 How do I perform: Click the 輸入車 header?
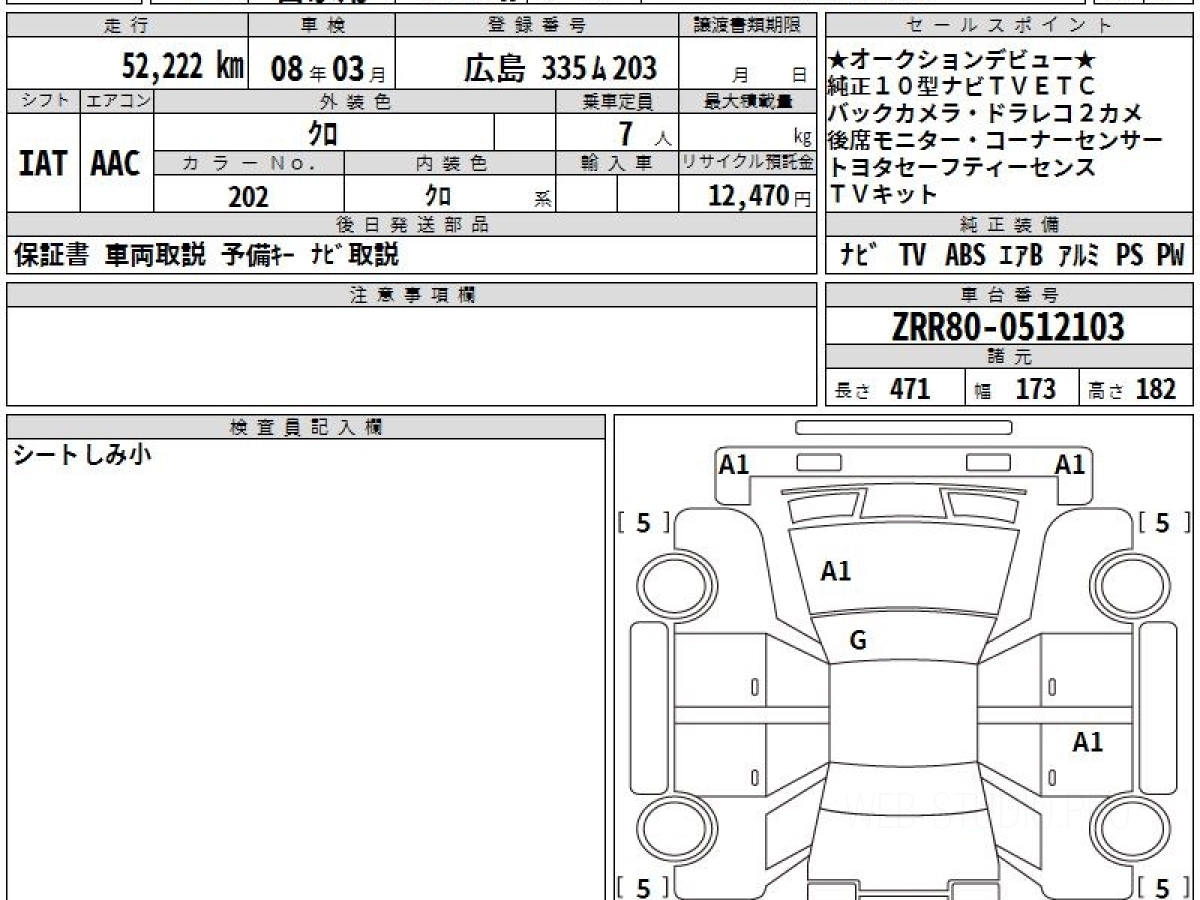pyautogui.click(x=617, y=163)
